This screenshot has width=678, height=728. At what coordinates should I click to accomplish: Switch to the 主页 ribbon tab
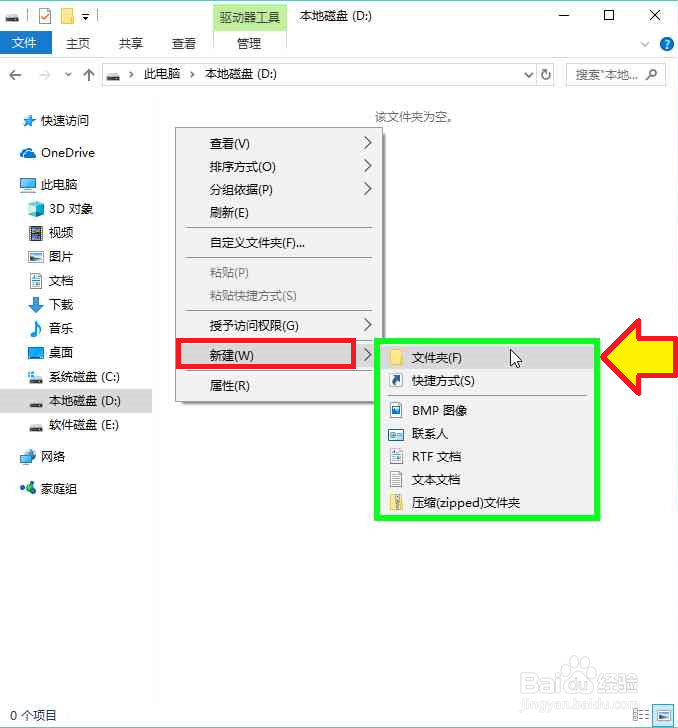pyautogui.click(x=78, y=44)
